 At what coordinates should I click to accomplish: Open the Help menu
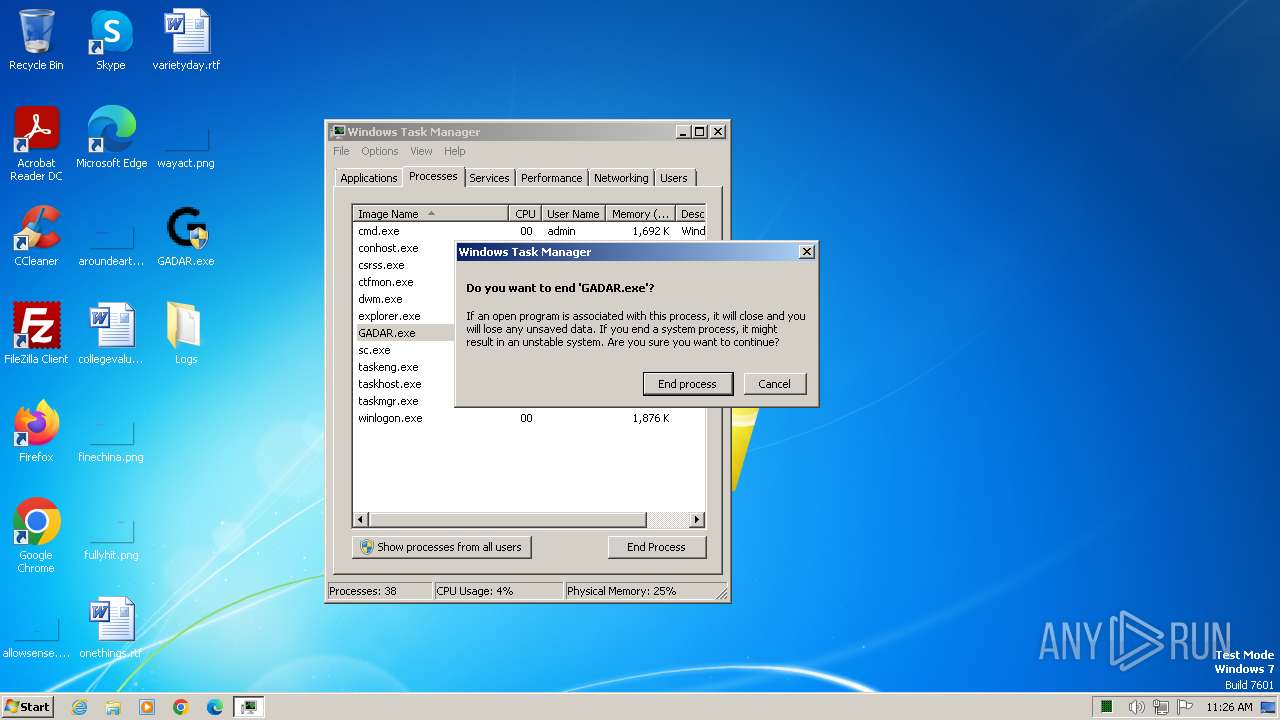(455, 151)
